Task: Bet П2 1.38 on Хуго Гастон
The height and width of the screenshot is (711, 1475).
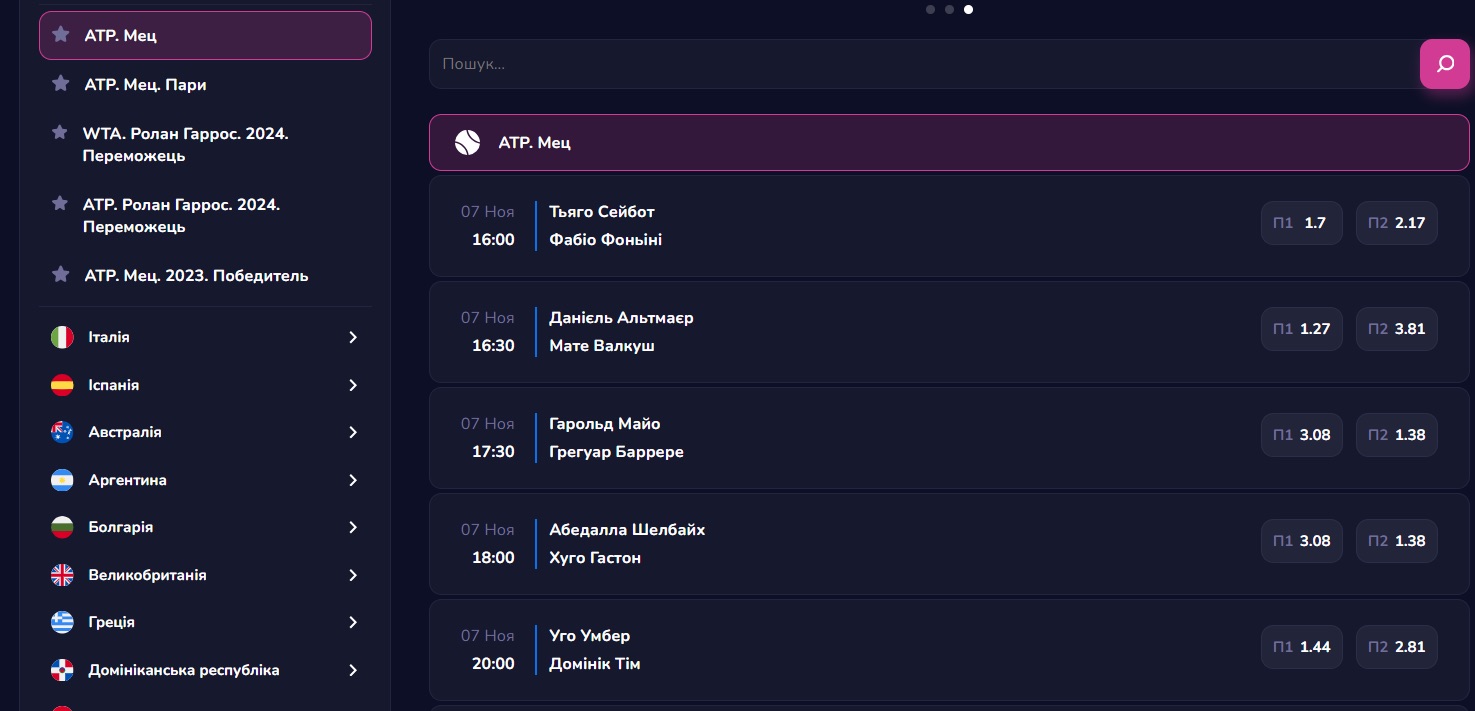Action: tap(1397, 541)
